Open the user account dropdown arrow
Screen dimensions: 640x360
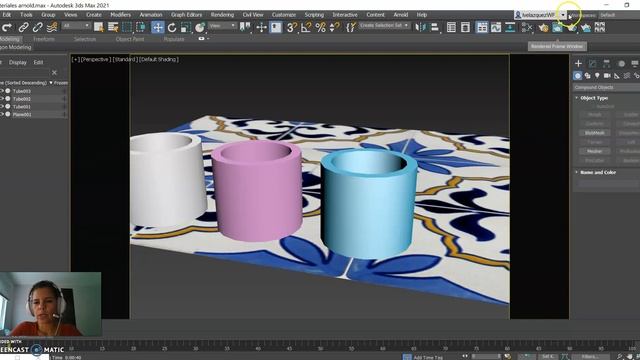pyautogui.click(x=563, y=15)
